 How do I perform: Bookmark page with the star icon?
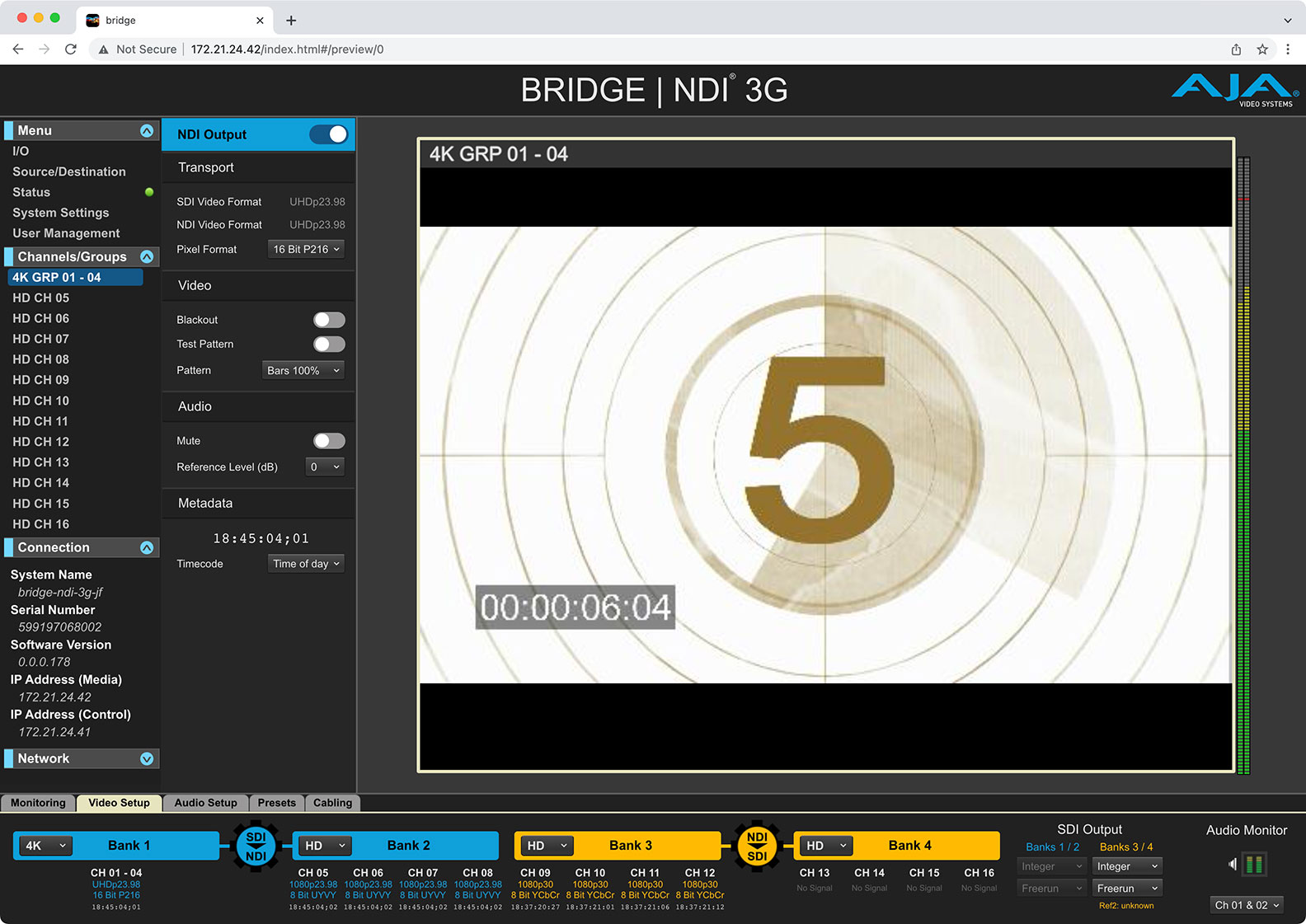click(1261, 49)
